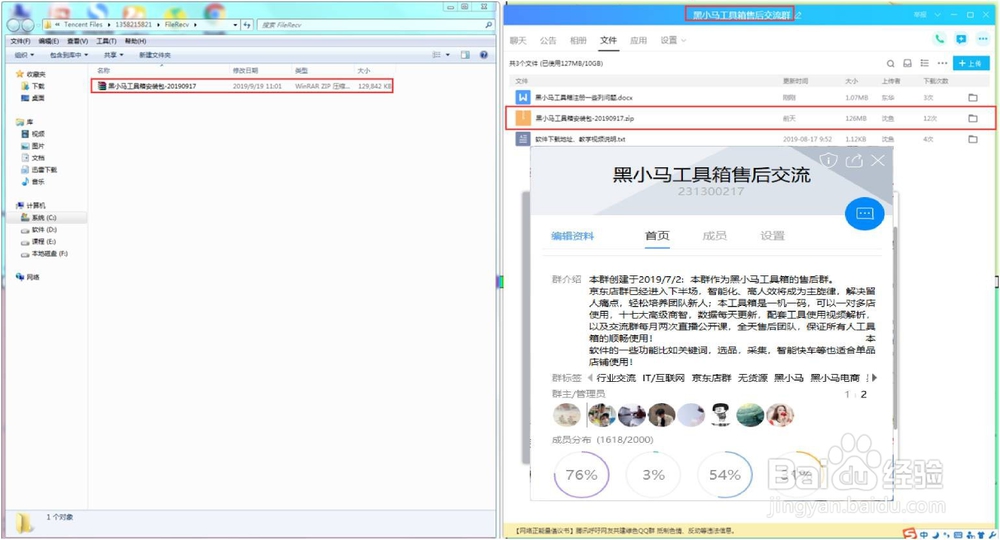The image size is (1000, 540).
Task: Open the view options dropdown arrow in Explorer
Action: pos(448,55)
